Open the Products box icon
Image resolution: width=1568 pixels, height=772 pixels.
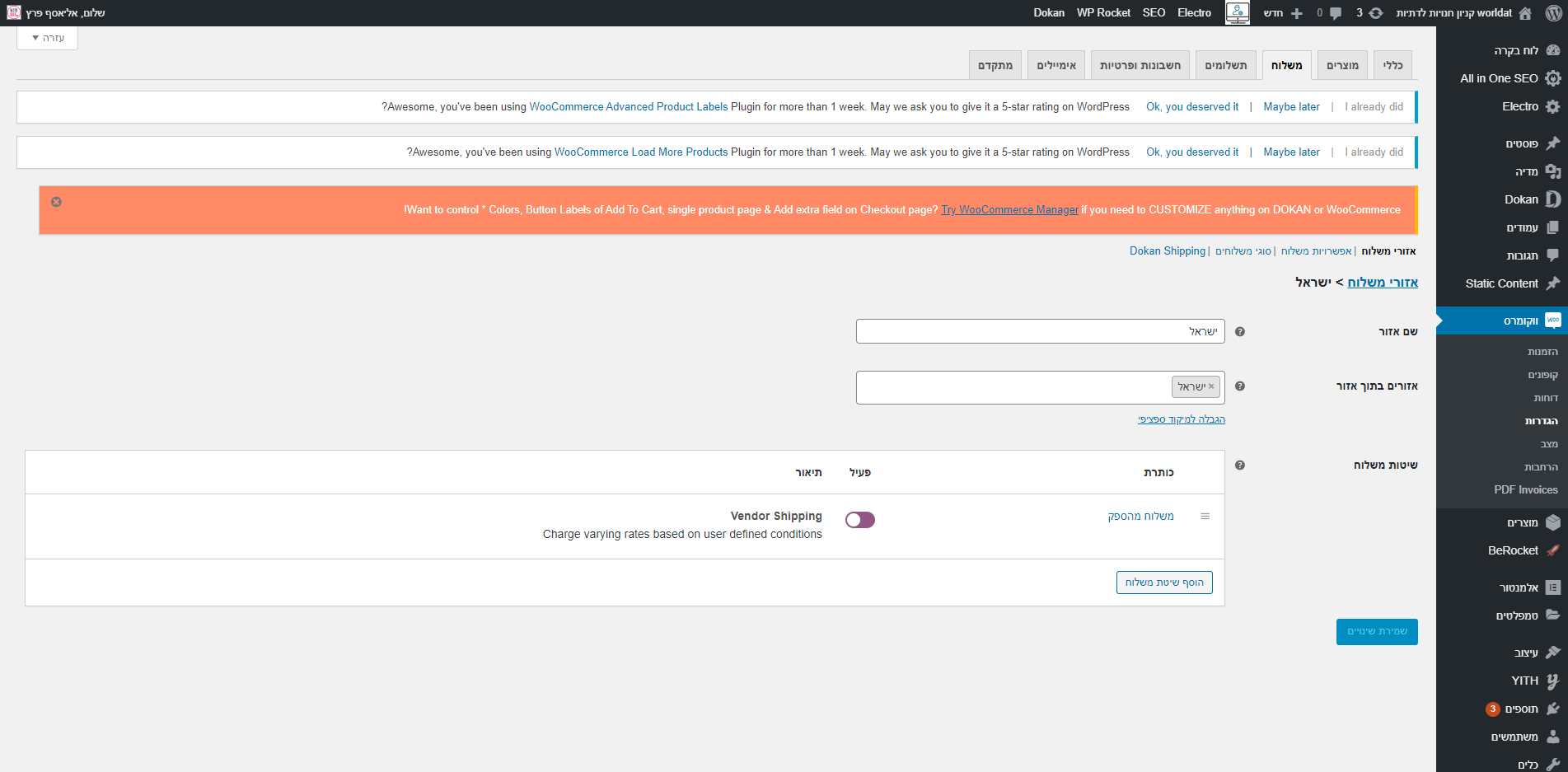pos(1553,522)
